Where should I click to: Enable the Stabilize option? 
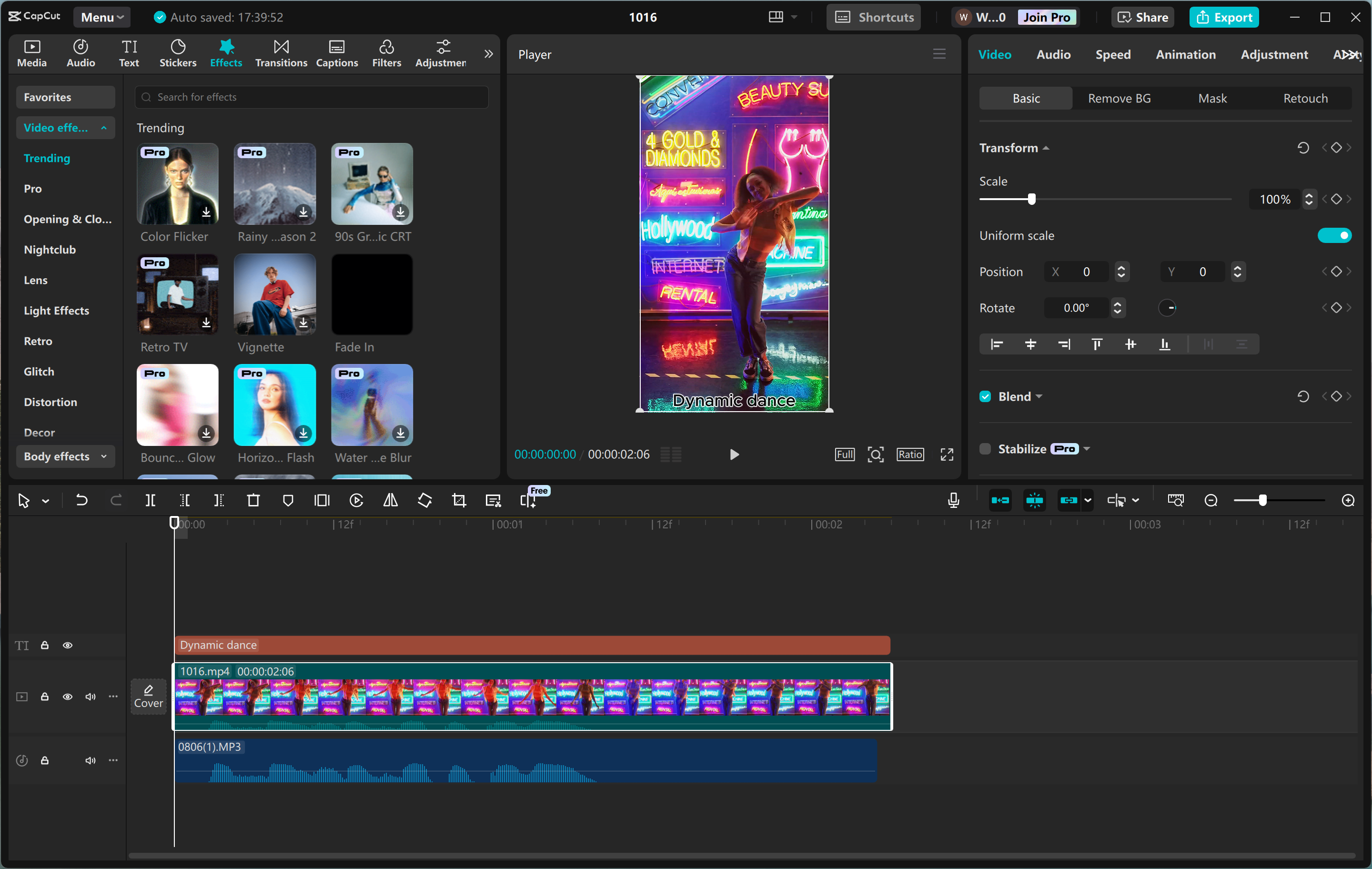(x=985, y=448)
